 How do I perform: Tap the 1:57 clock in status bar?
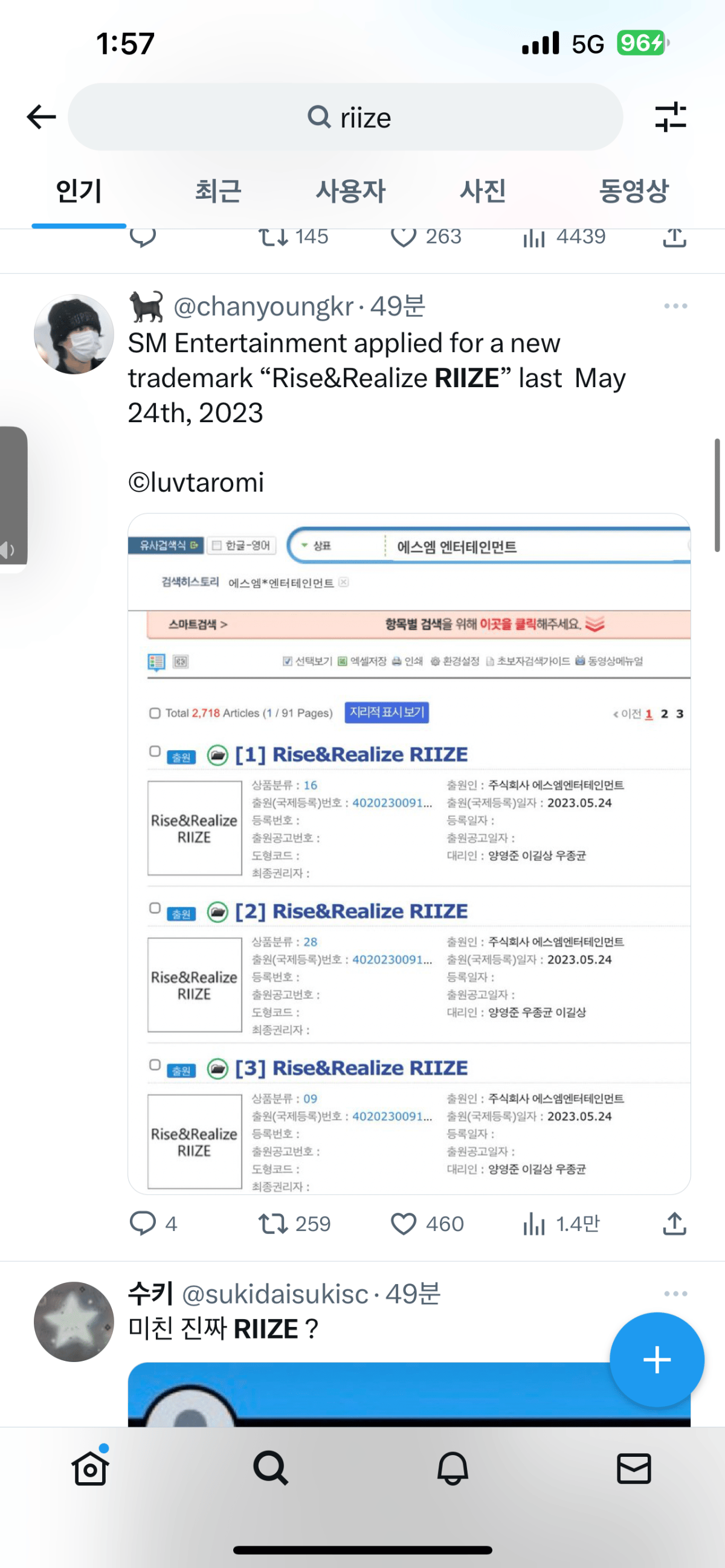pos(126,44)
